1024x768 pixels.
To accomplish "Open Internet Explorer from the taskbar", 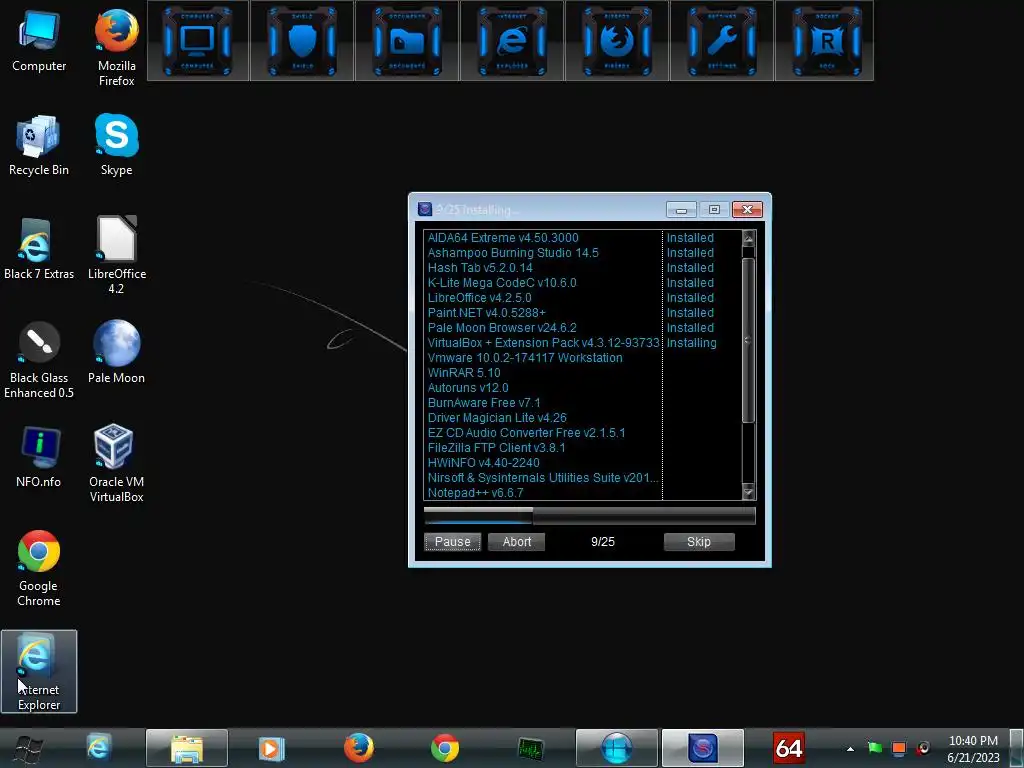I will click(x=99, y=748).
